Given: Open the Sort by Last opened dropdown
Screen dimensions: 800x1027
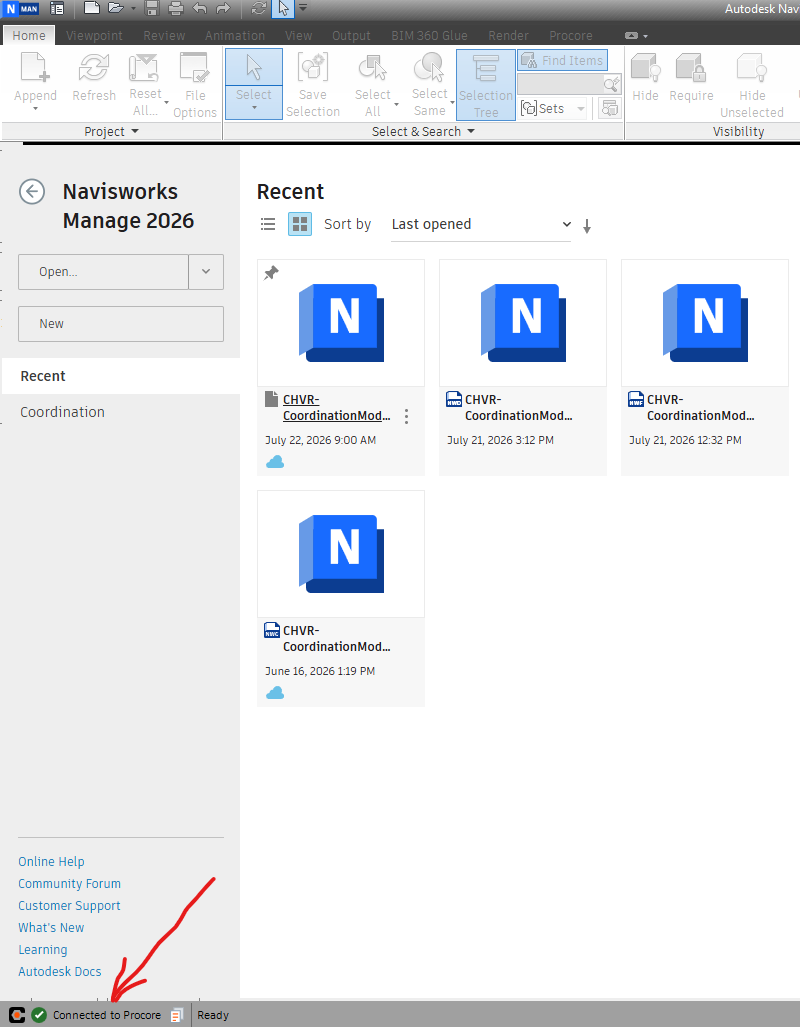Looking at the screenshot, I should (x=481, y=224).
